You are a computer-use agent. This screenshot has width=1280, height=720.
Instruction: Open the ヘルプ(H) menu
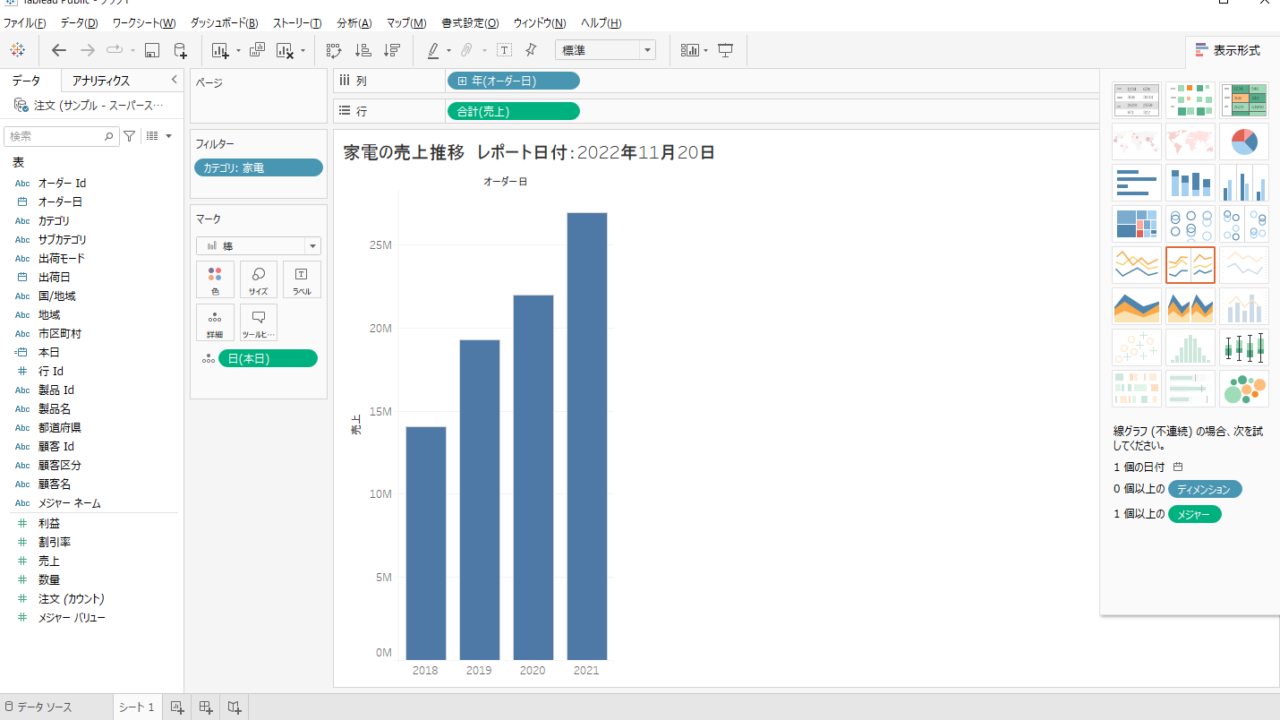(601, 23)
